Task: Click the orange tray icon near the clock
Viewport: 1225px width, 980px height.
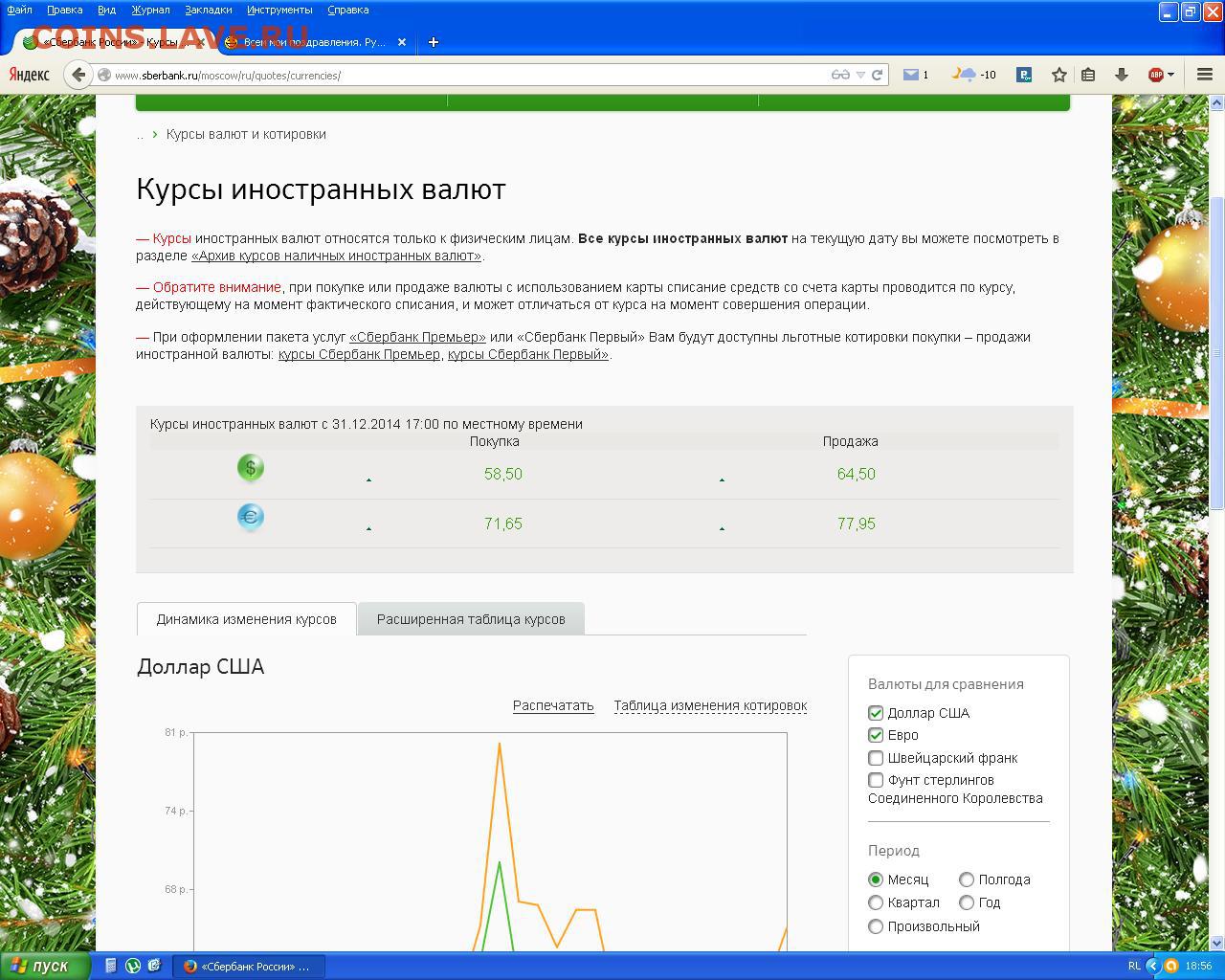Action: click(x=1170, y=966)
